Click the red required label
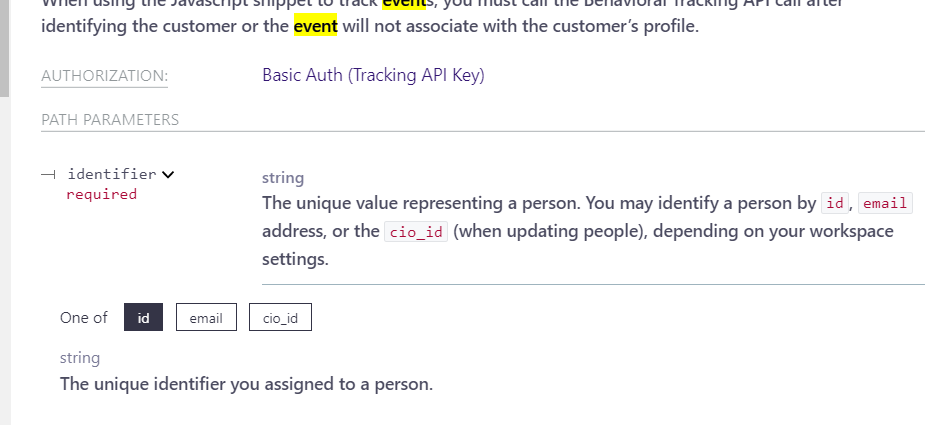The image size is (950, 425). (x=101, y=194)
